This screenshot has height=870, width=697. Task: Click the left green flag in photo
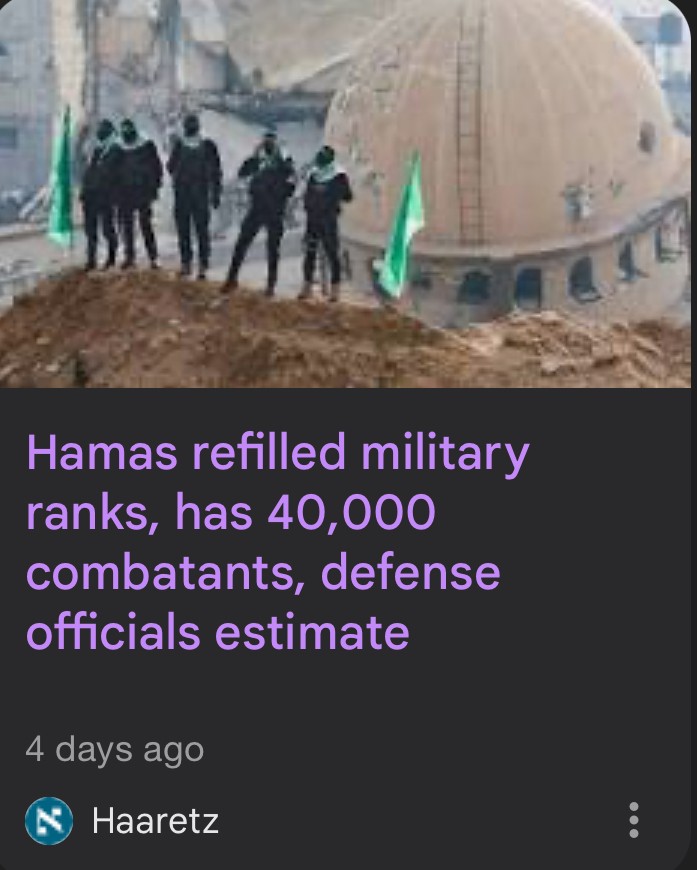(x=62, y=178)
